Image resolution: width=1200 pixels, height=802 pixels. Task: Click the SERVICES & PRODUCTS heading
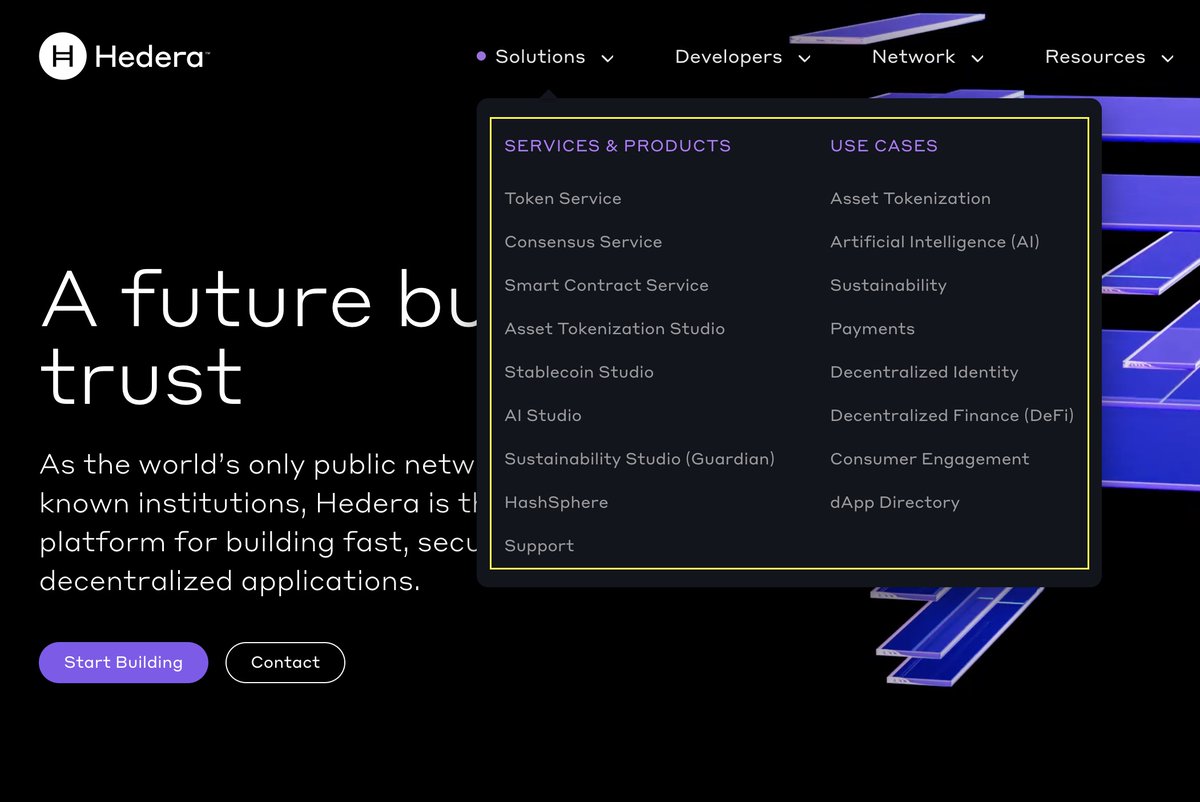[x=618, y=146]
